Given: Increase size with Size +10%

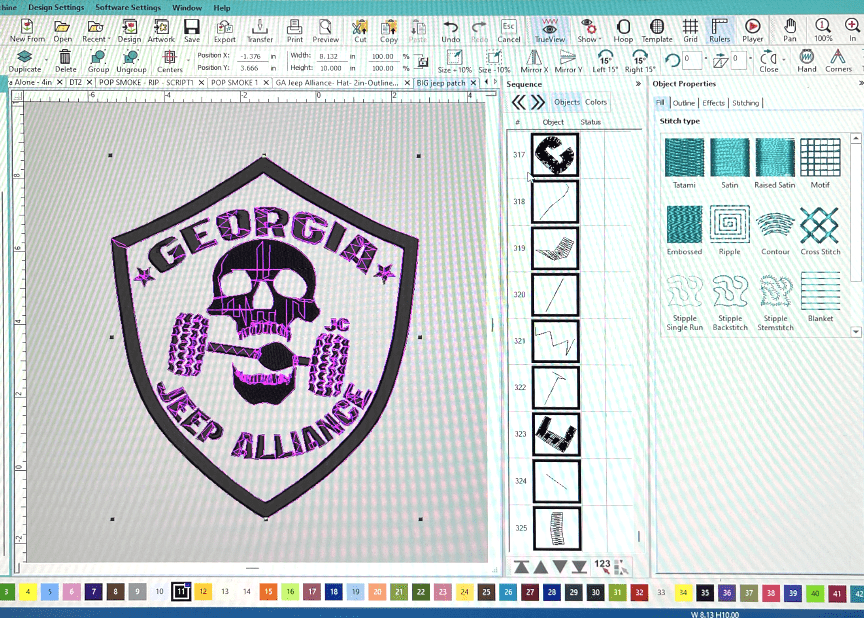Looking at the screenshot, I should [x=455, y=61].
